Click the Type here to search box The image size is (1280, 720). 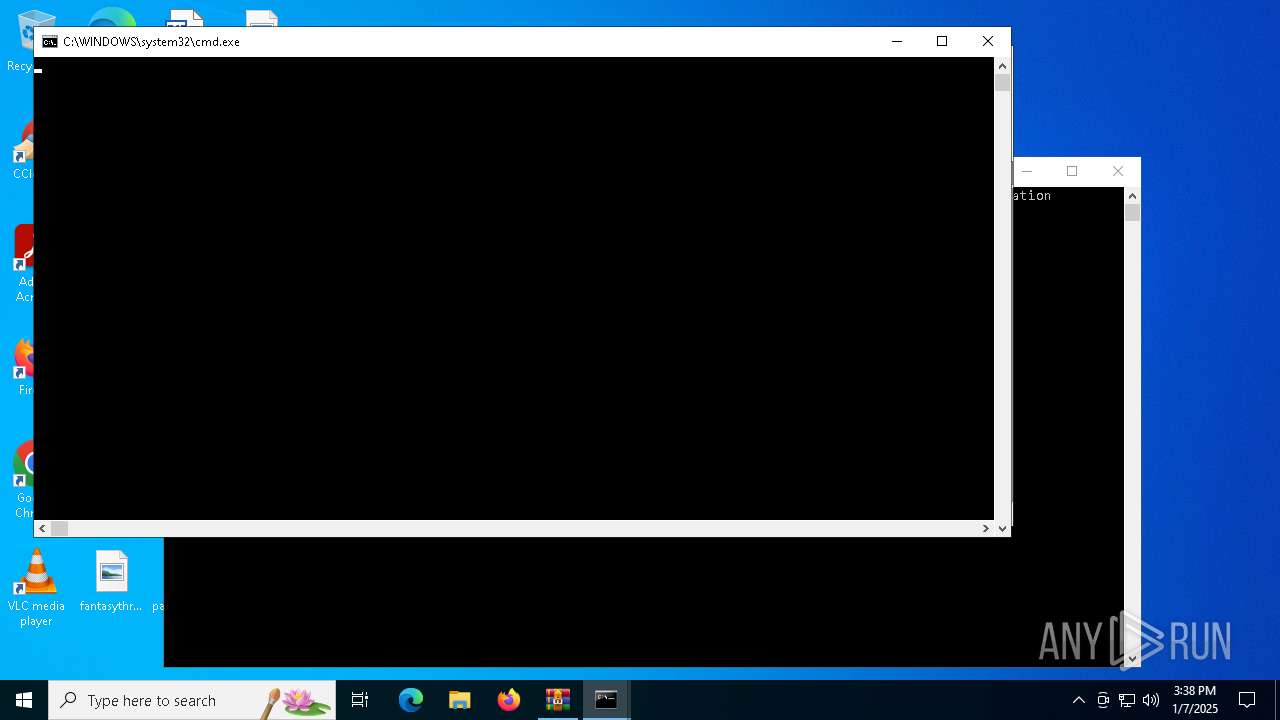point(192,700)
